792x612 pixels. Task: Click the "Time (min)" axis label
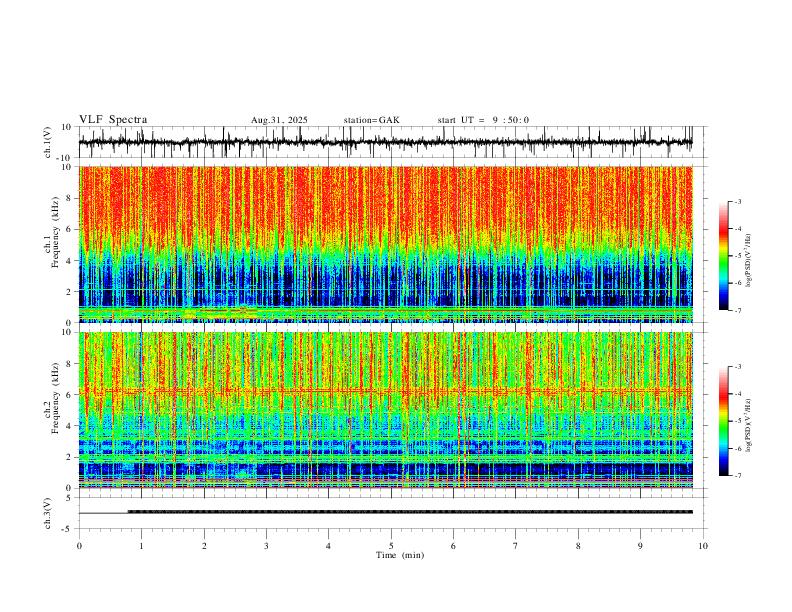(x=400, y=555)
